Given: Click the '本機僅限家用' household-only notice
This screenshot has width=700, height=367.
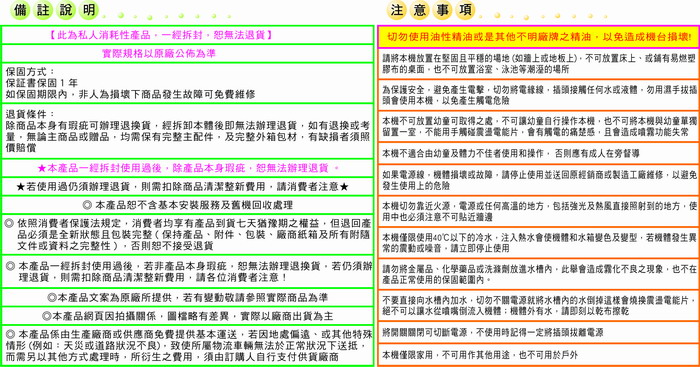Looking at the screenshot, I should 538,355.
